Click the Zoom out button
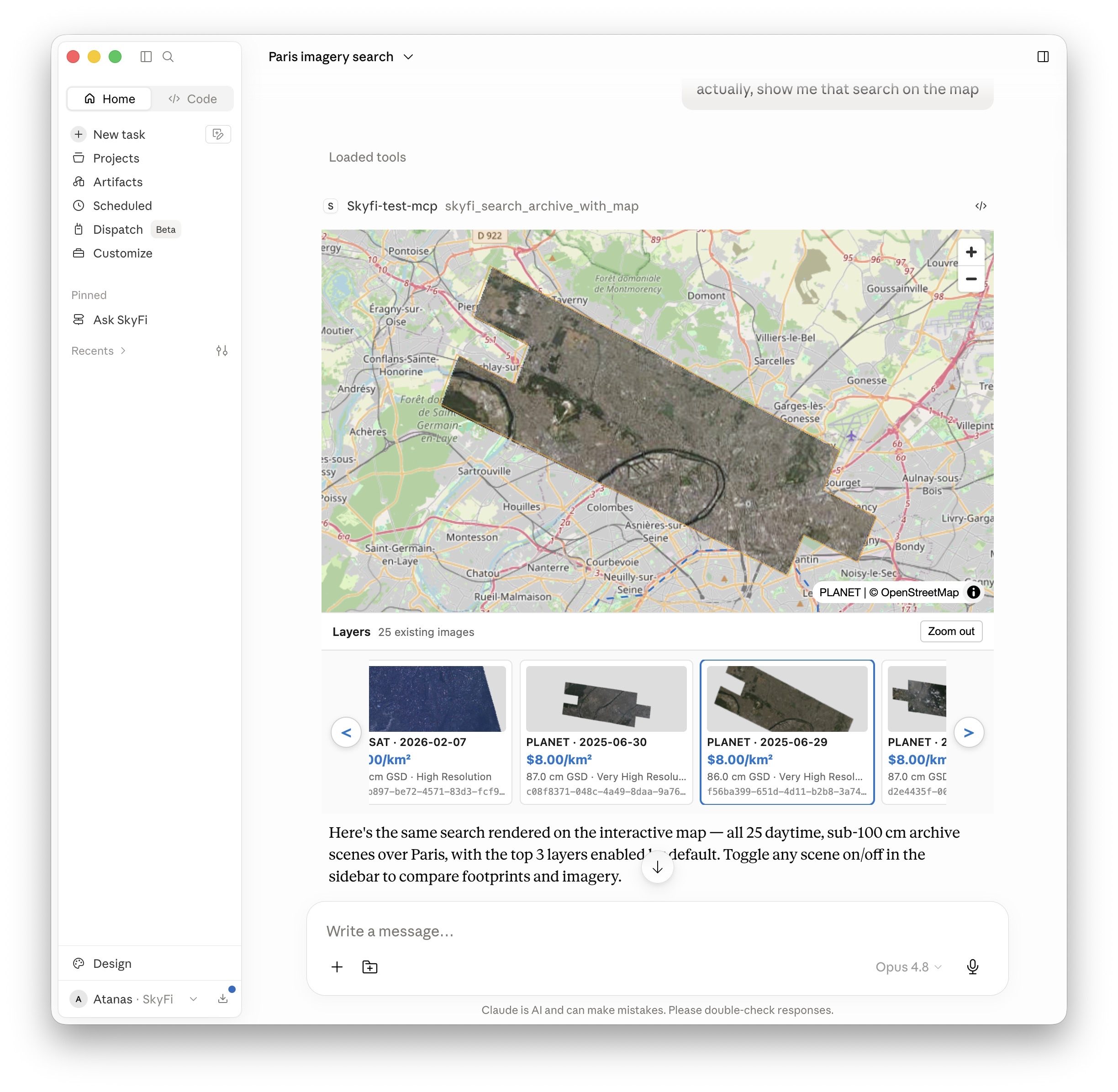 pyautogui.click(x=950, y=631)
